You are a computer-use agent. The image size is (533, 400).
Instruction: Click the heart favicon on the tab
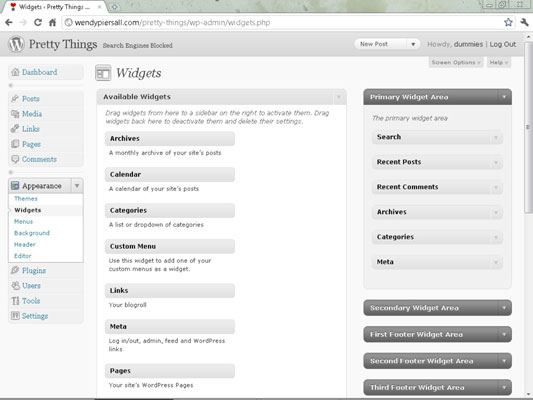(13, 6)
